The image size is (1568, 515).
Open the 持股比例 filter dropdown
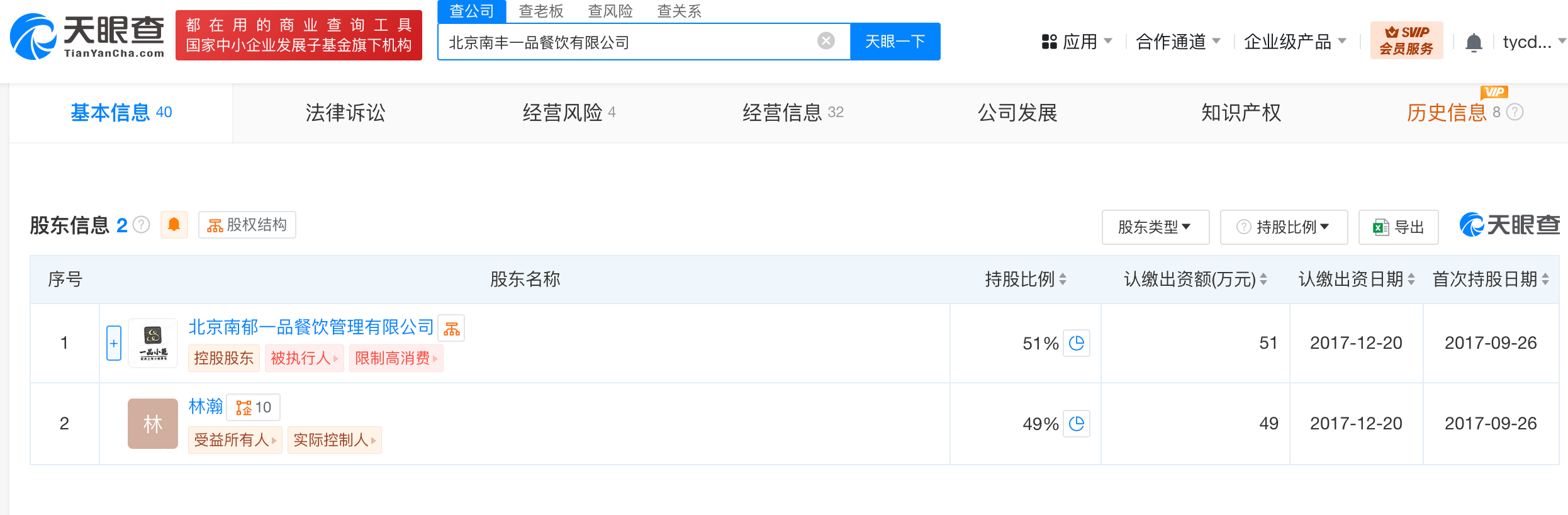coord(1284,227)
